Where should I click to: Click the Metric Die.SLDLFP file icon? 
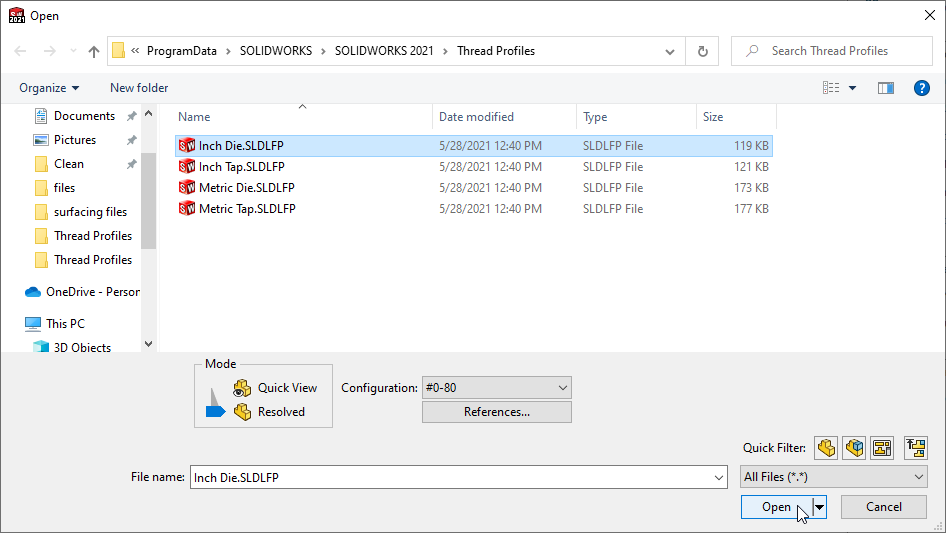(x=186, y=188)
